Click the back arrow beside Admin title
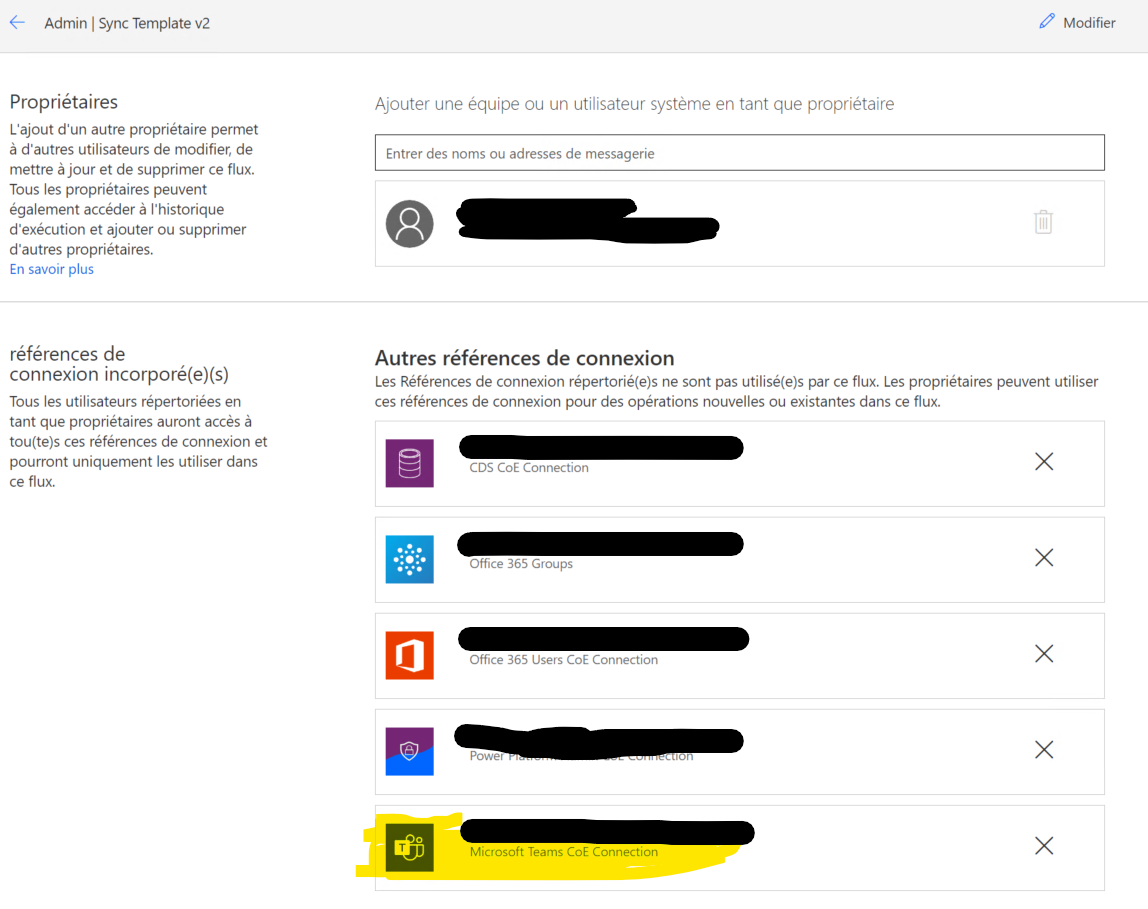This screenshot has width=1148, height=909. pyautogui.click(x=18, y=23)
